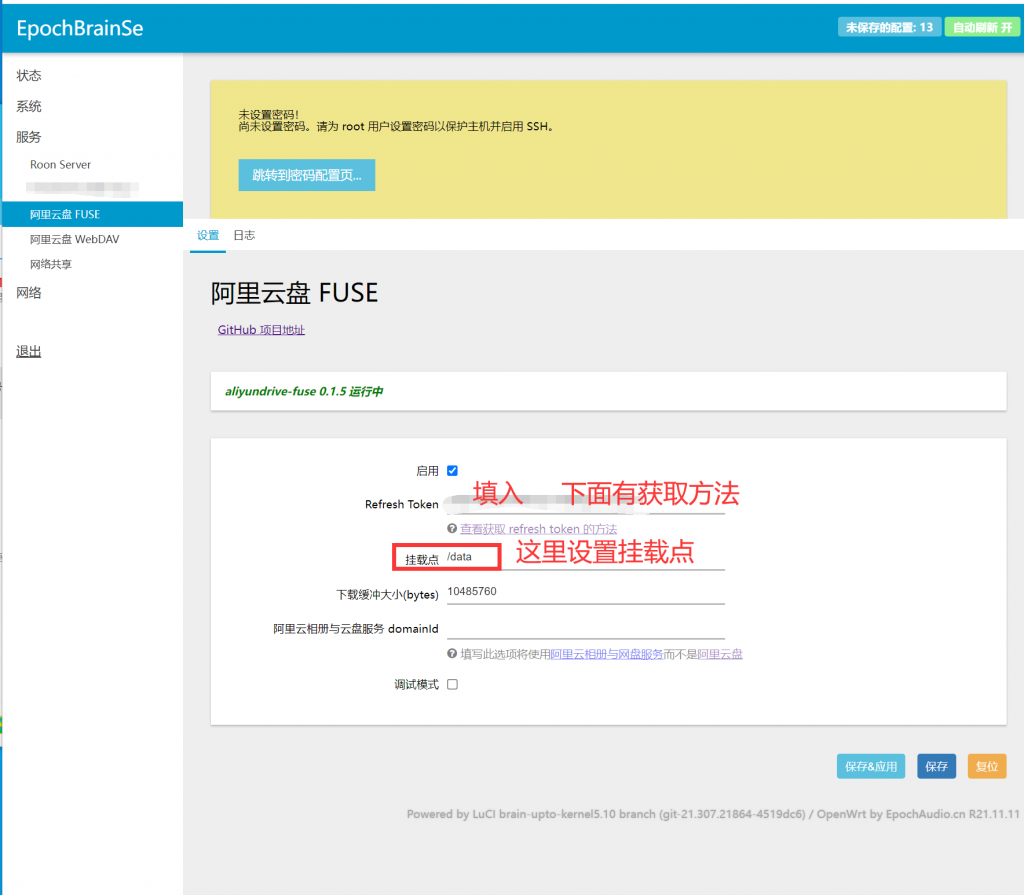The height and width of the screenshot is (895, 1024).
Task: Toggle the auto refresh indicator
Action: pyautogui.click(x=982, y=27)
